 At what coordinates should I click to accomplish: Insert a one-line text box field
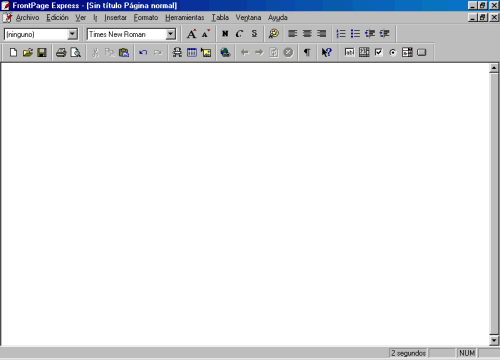coord(349,53)
